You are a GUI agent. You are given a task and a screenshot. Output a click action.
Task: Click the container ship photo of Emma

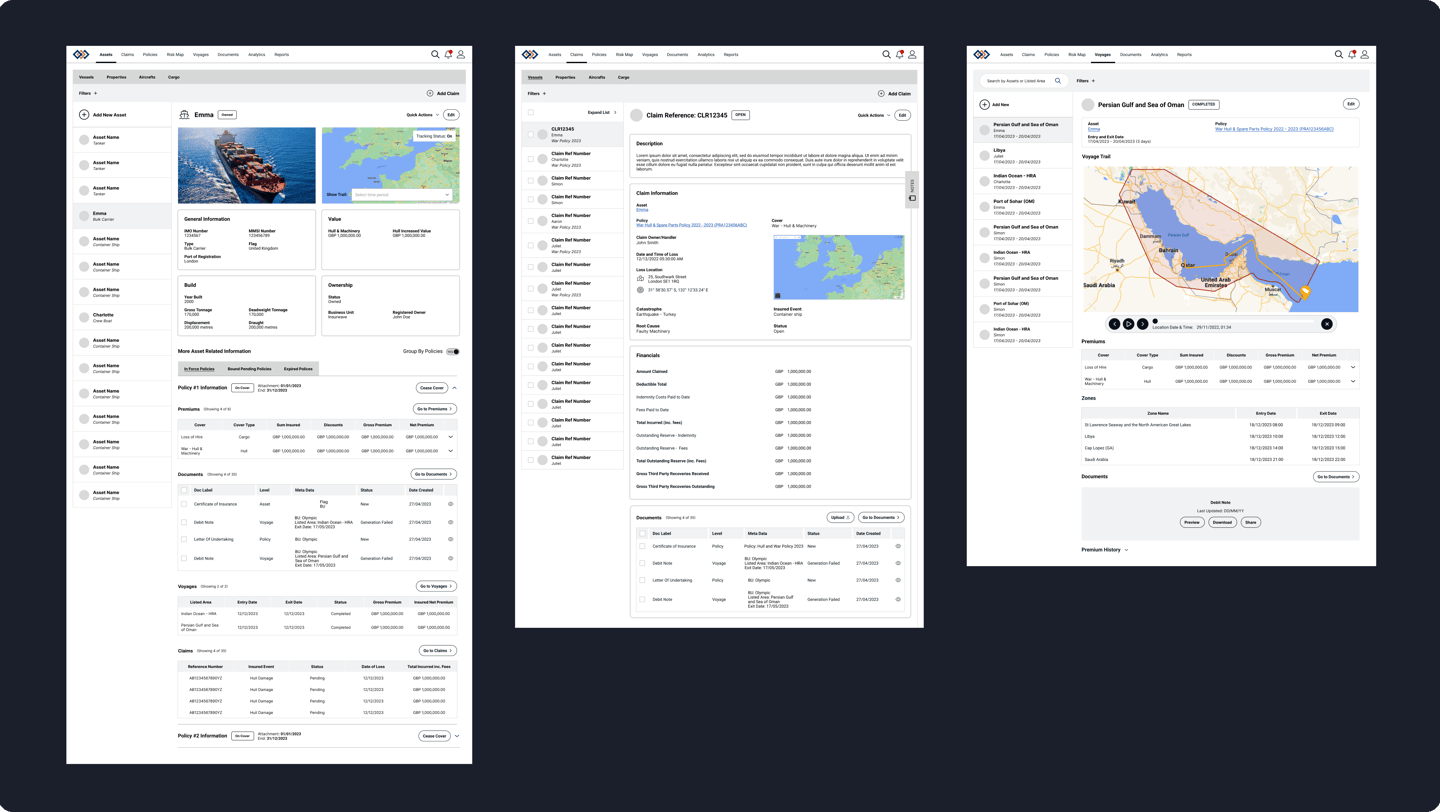pos(247,166)
